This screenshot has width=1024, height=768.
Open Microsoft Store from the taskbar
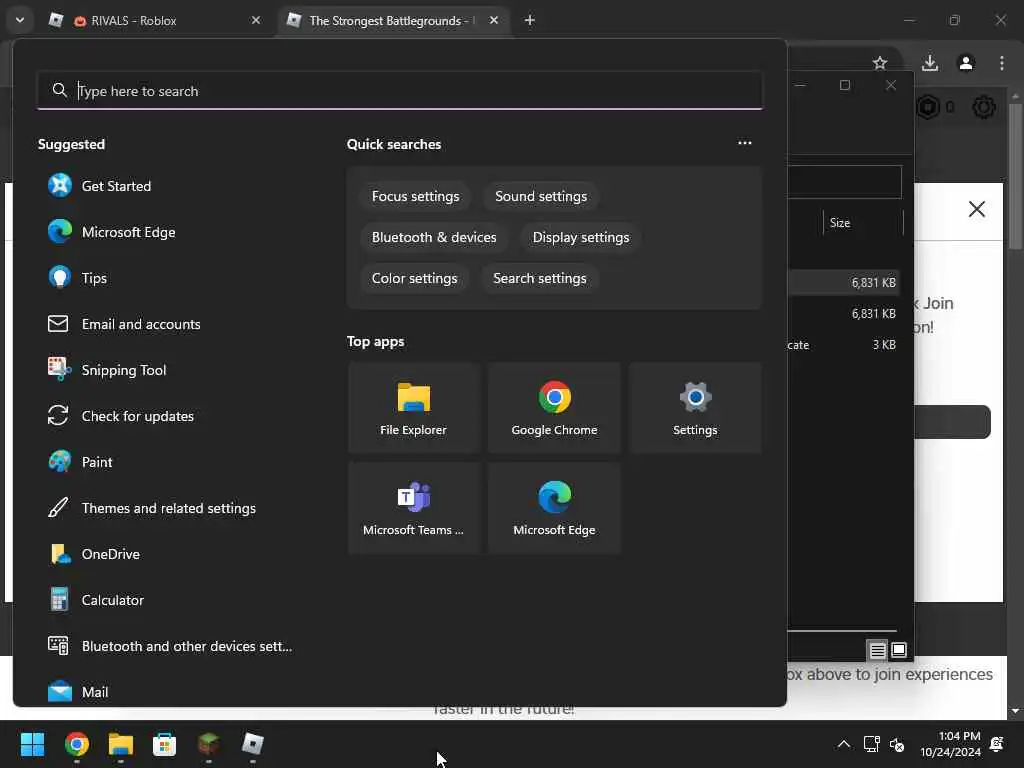(164, 744)
